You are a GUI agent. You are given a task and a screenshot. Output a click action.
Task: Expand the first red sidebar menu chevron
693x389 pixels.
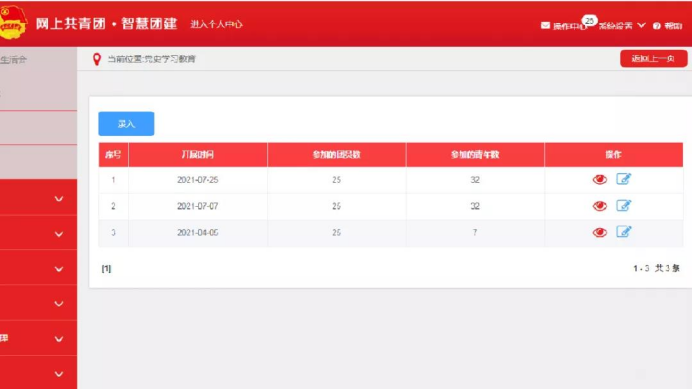click(59, 199)
